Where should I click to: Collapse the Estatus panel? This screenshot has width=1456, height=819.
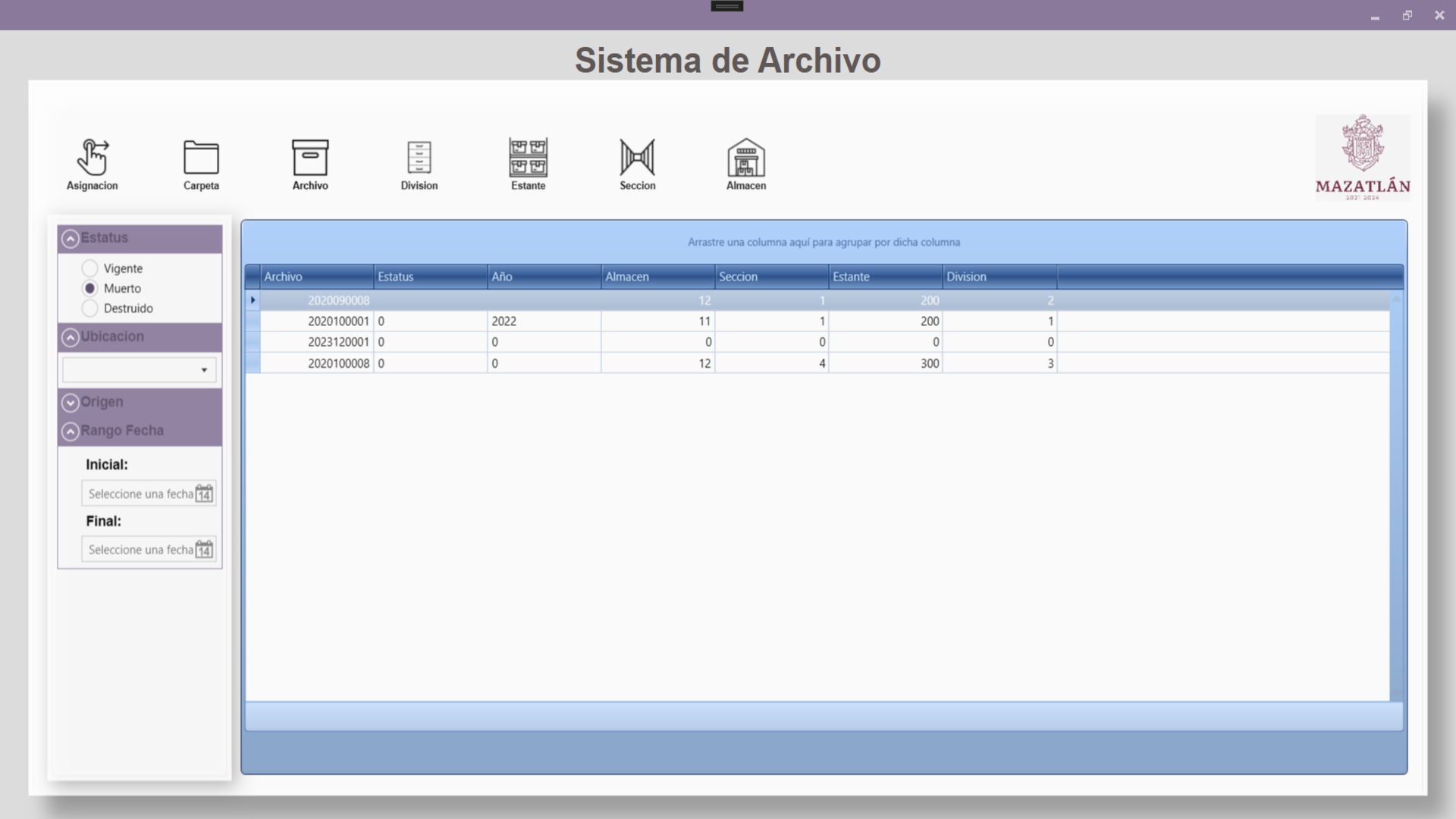pos(71,238)
